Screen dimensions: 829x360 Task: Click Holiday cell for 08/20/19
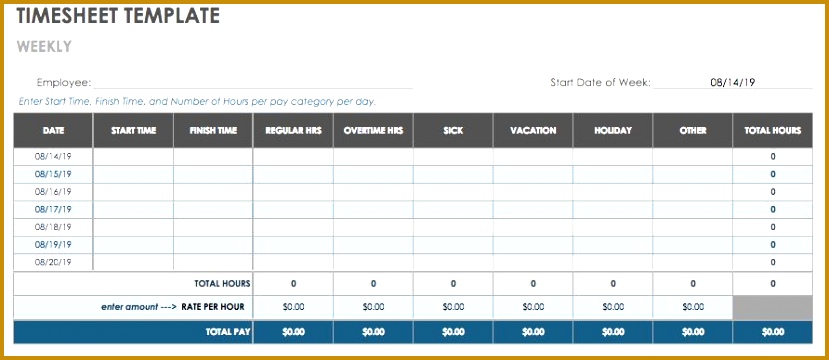tap(613, 262)
